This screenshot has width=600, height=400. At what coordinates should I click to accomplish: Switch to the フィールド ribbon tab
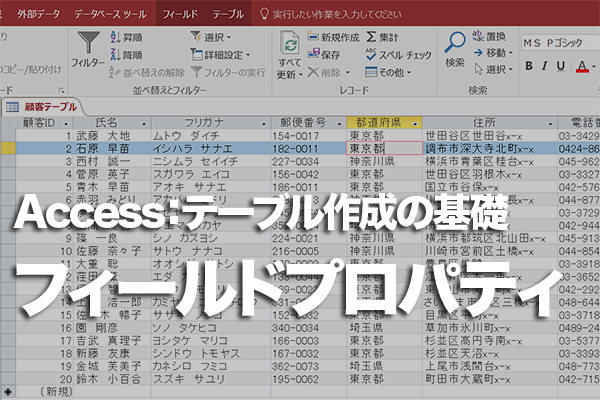(x=180, y=14)
